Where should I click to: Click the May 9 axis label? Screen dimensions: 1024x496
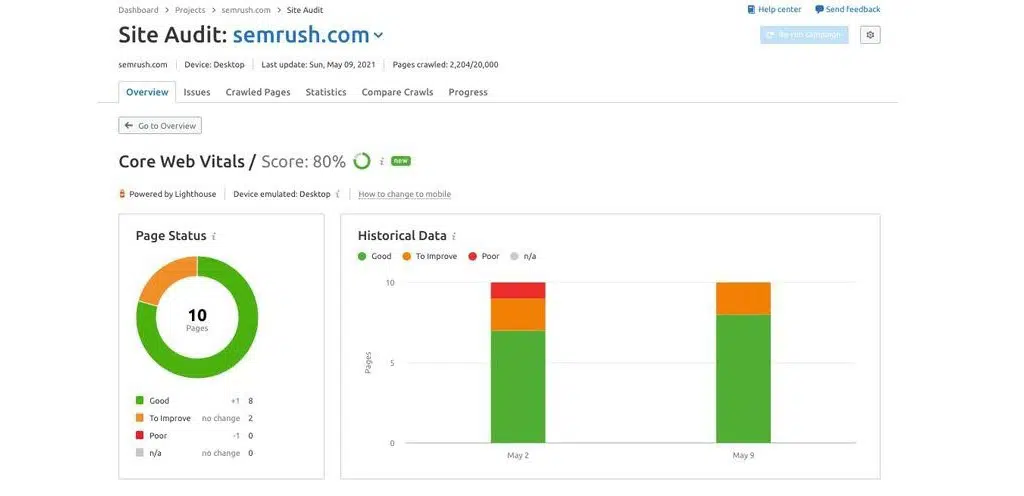pos(743,456)
